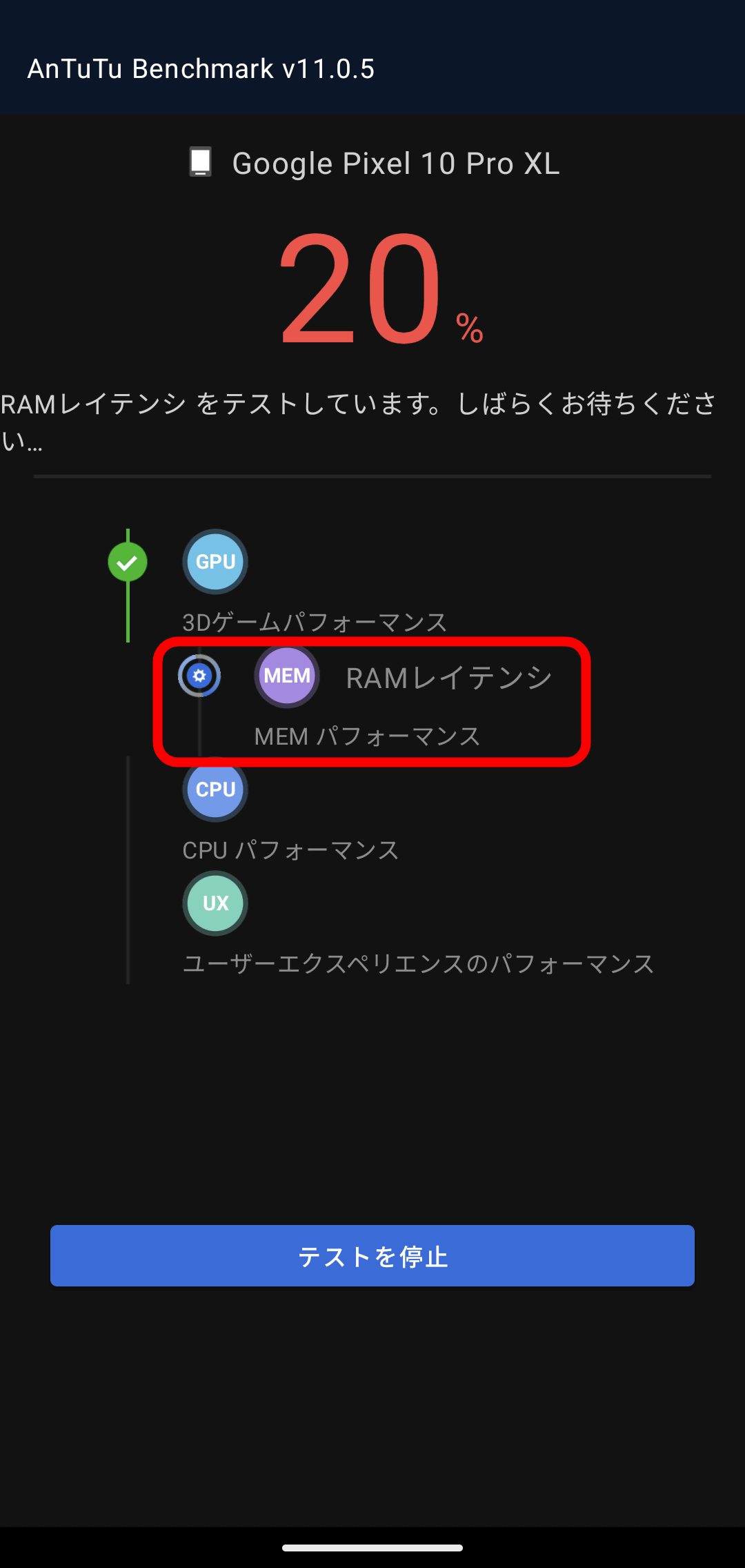Click the large red 20 progress number
The image size is (745, 1568).
(x=360, y=288)
